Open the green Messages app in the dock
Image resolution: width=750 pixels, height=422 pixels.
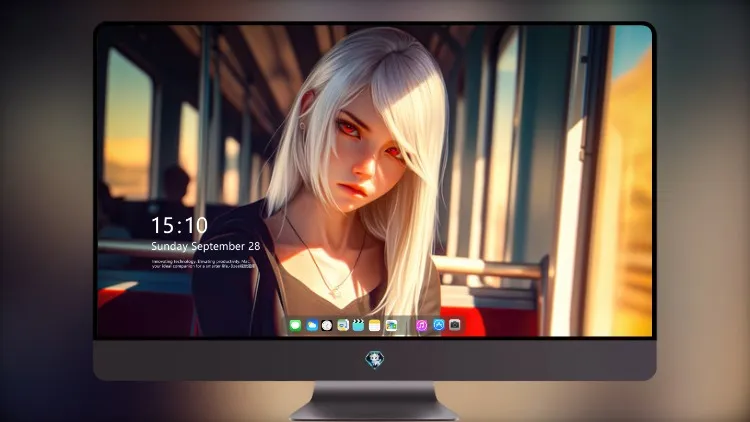coord(295,325)
